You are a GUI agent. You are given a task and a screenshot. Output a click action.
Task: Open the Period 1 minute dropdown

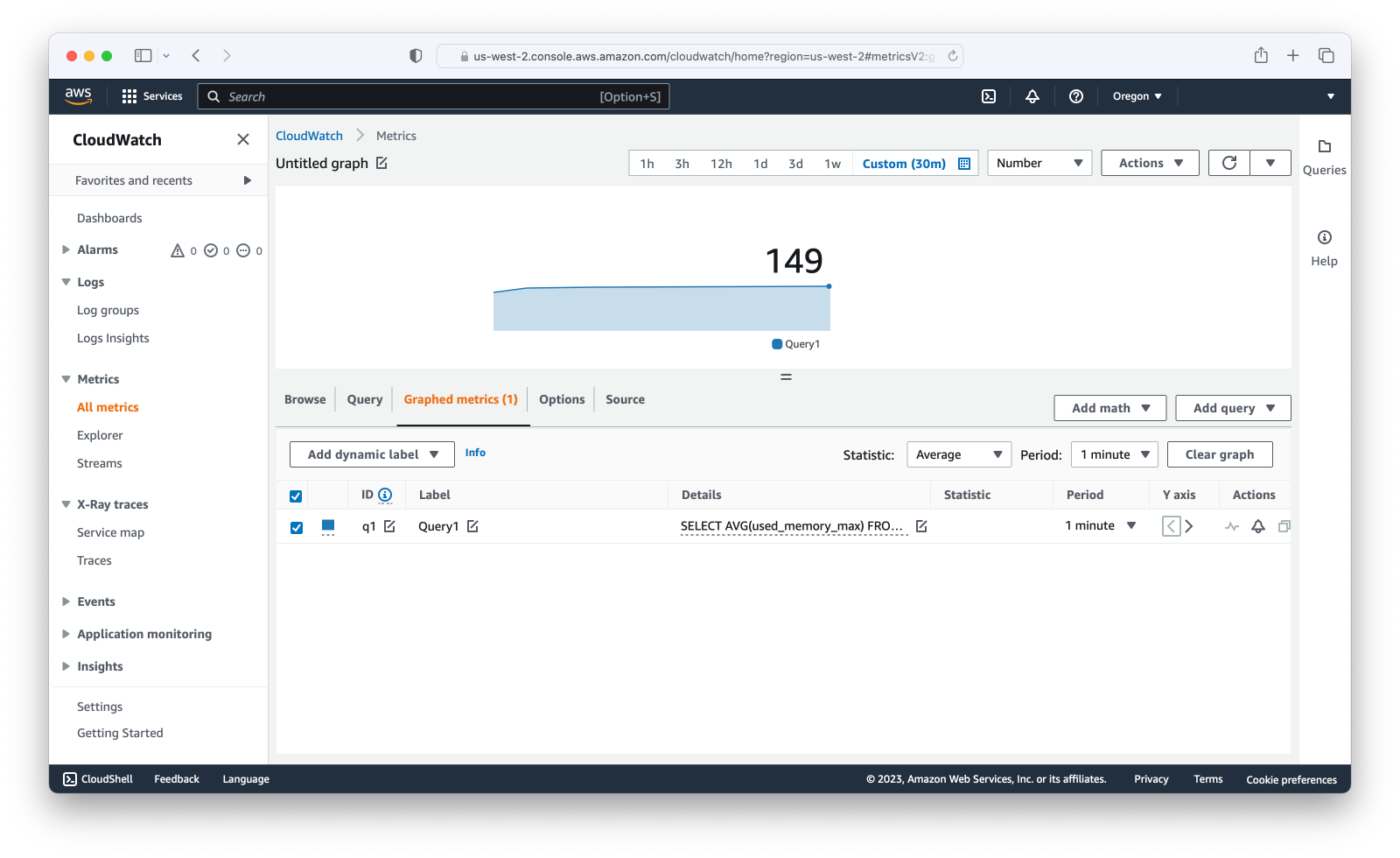(x=1115, y=454)
